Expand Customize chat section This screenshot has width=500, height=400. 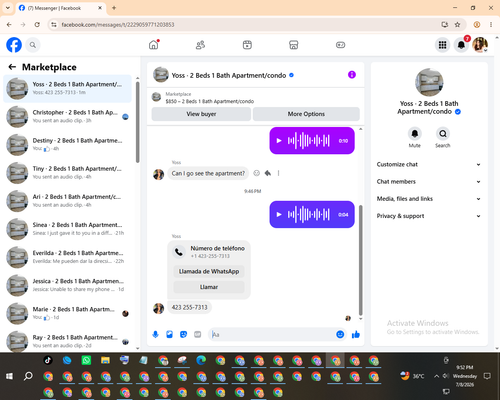click(428, 164)
